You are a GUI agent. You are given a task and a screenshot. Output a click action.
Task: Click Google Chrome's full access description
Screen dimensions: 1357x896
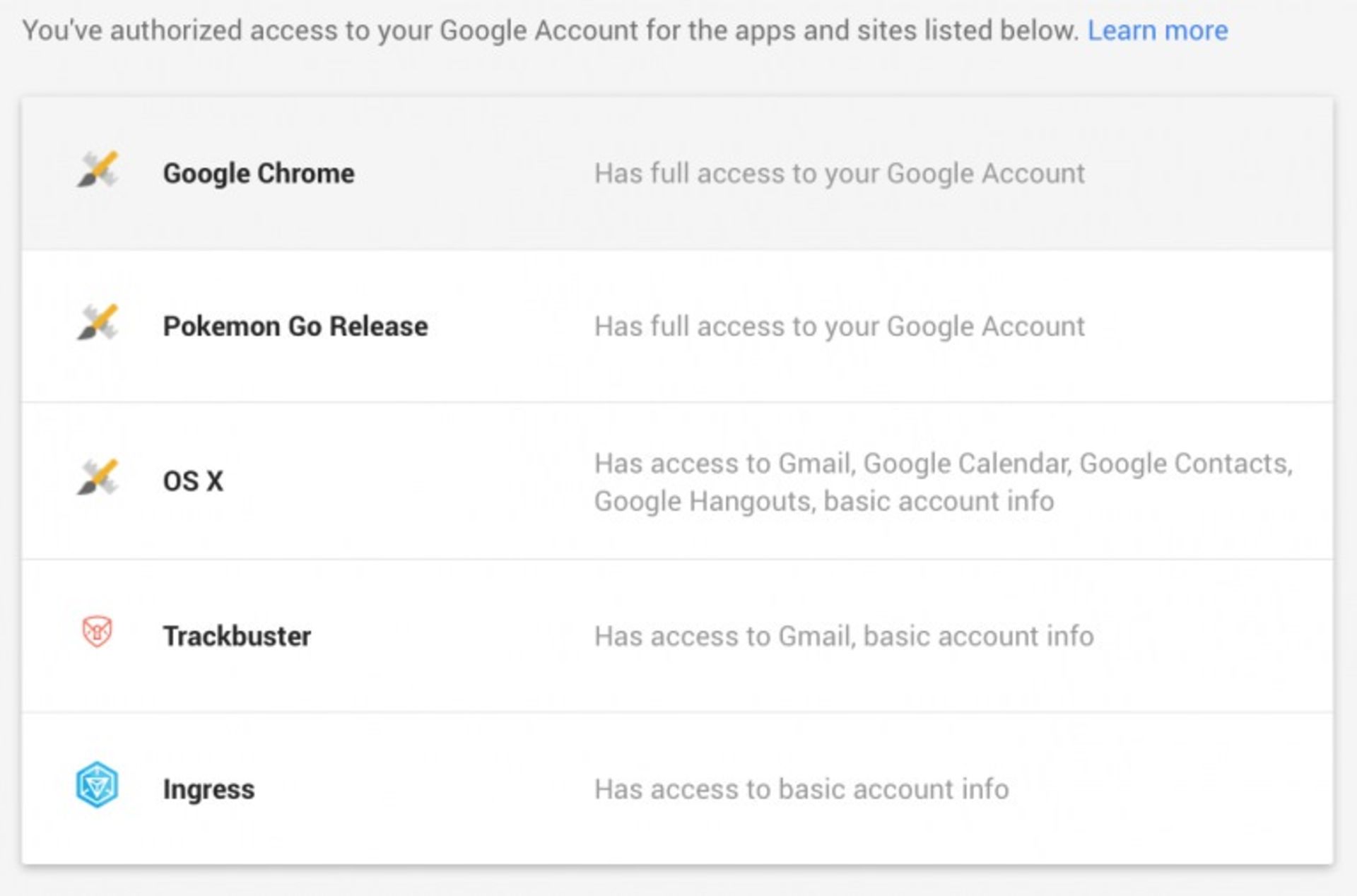[839, 173]
